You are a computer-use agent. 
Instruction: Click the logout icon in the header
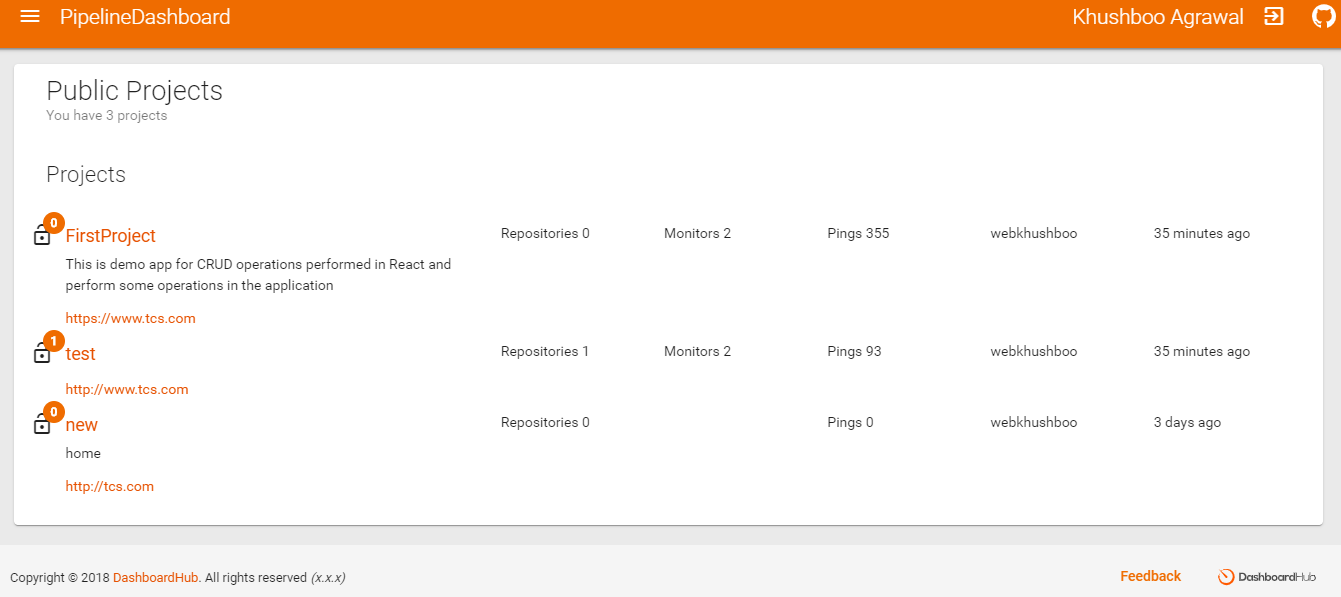coord(1273,16)
